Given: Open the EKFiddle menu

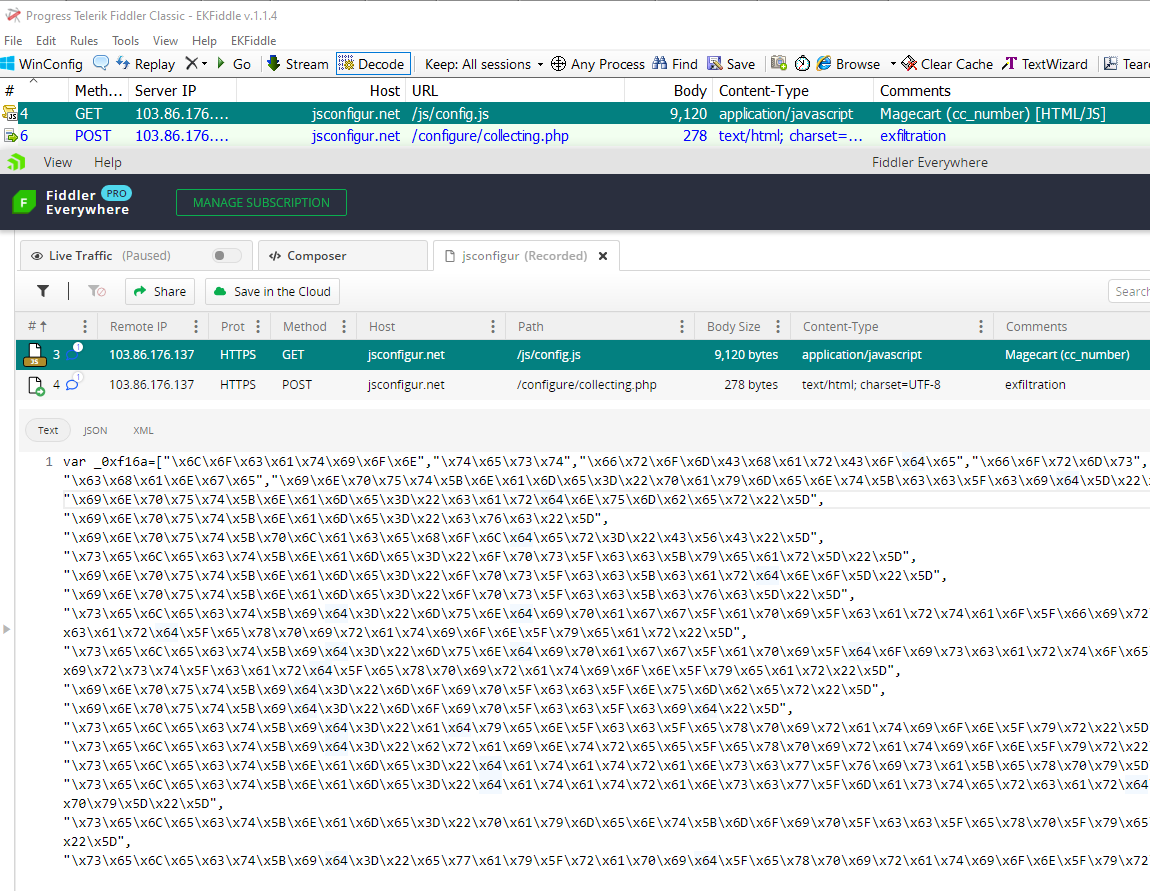Looking at the screenshot, I should tap(253, 40).
